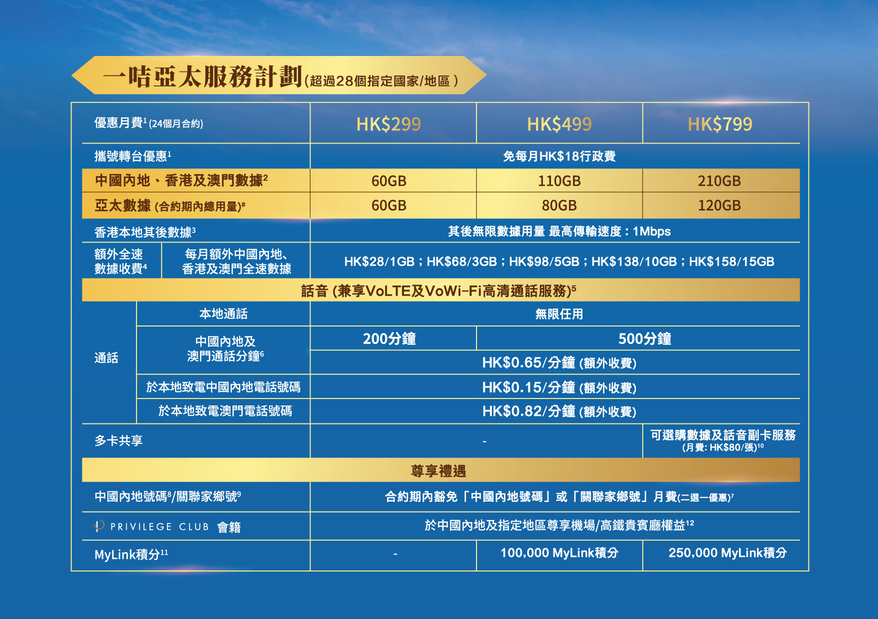Click the 60GB Mainland data cell under HK$299
This screenshot has width=878, height=619.
(389, 181)
